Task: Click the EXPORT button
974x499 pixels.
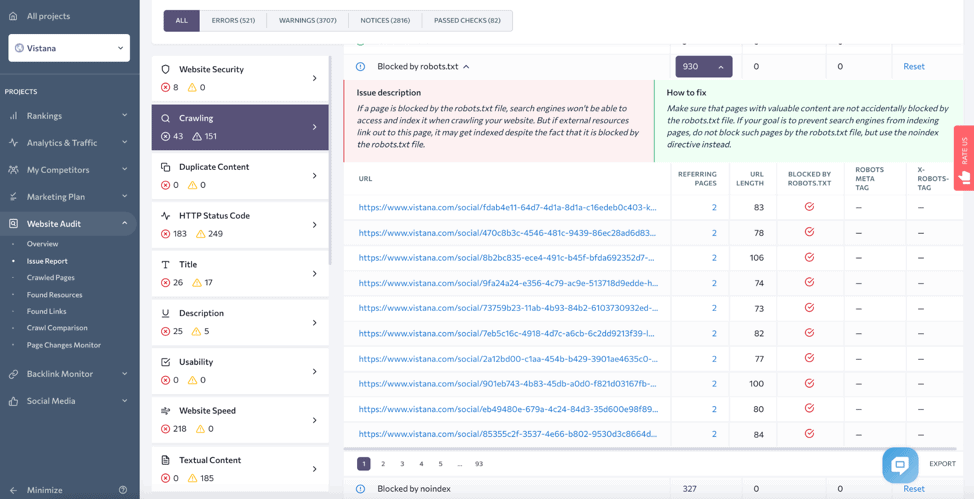Action: [x=942, y=464]
